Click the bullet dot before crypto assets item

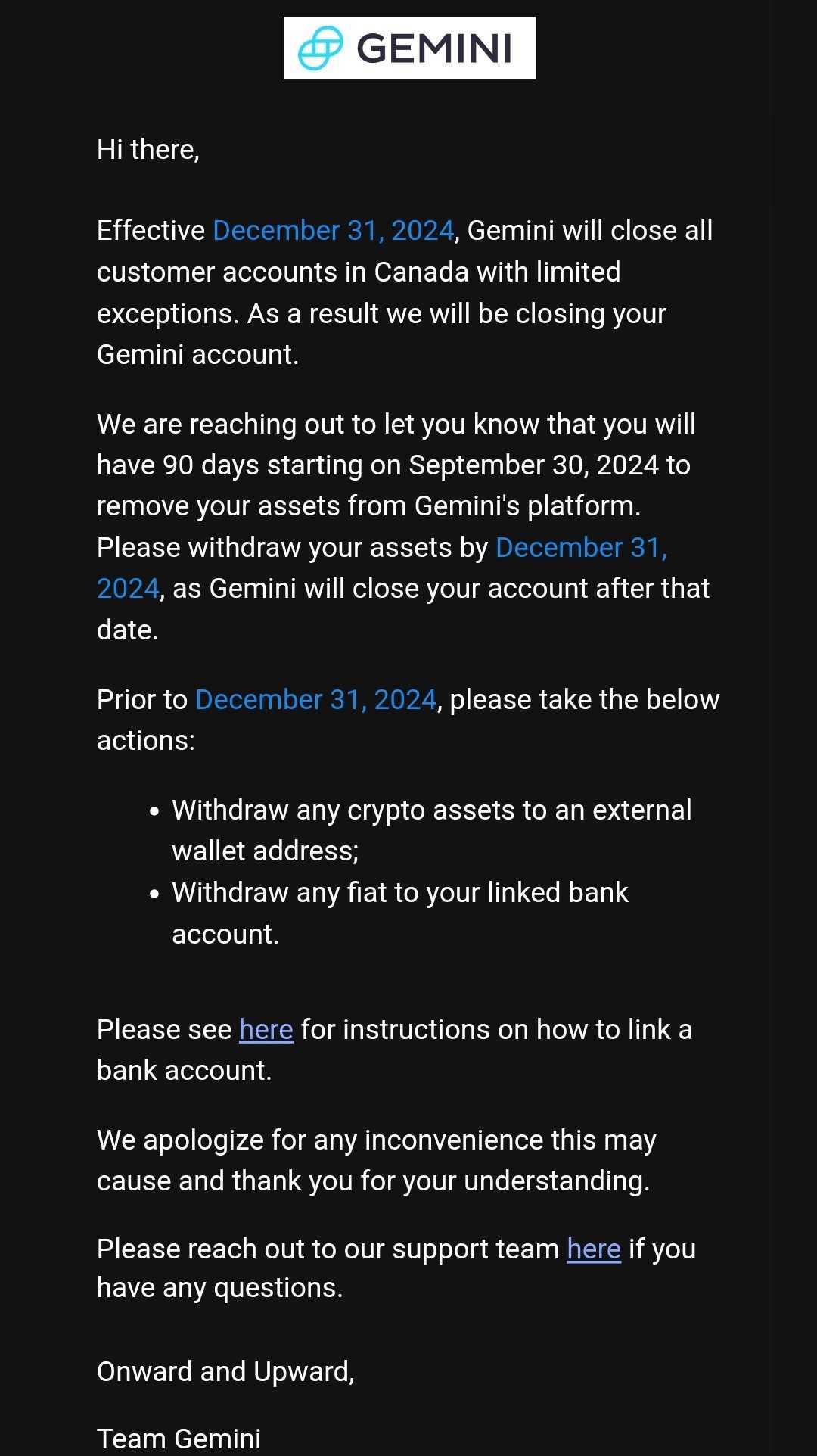click(155, 812)
